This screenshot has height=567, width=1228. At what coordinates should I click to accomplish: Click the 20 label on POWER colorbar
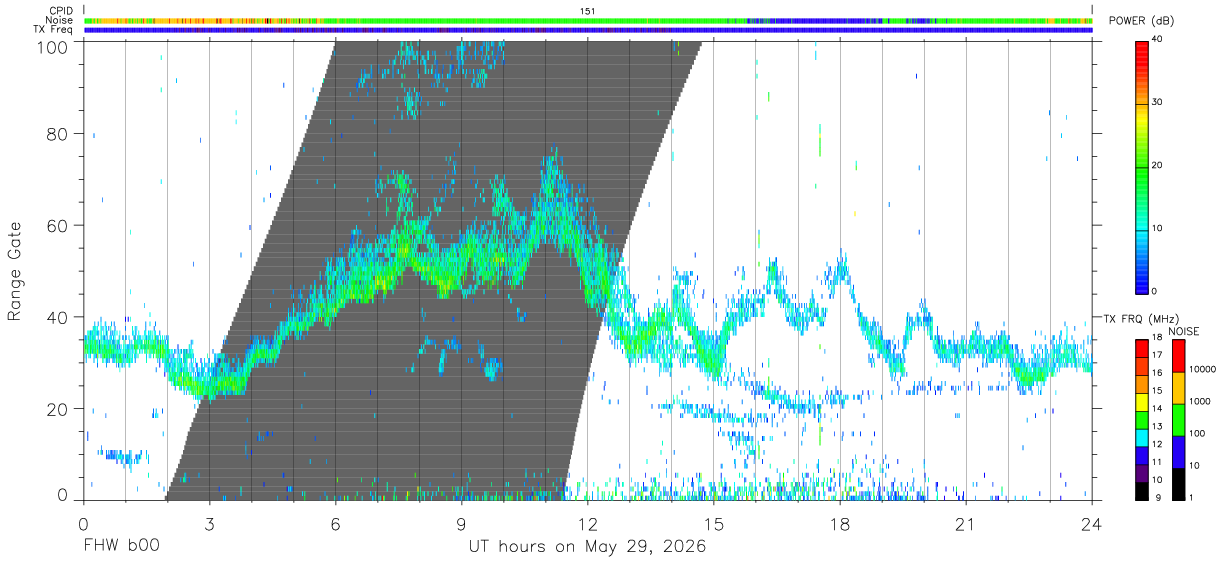click(x=1159, y=166)
